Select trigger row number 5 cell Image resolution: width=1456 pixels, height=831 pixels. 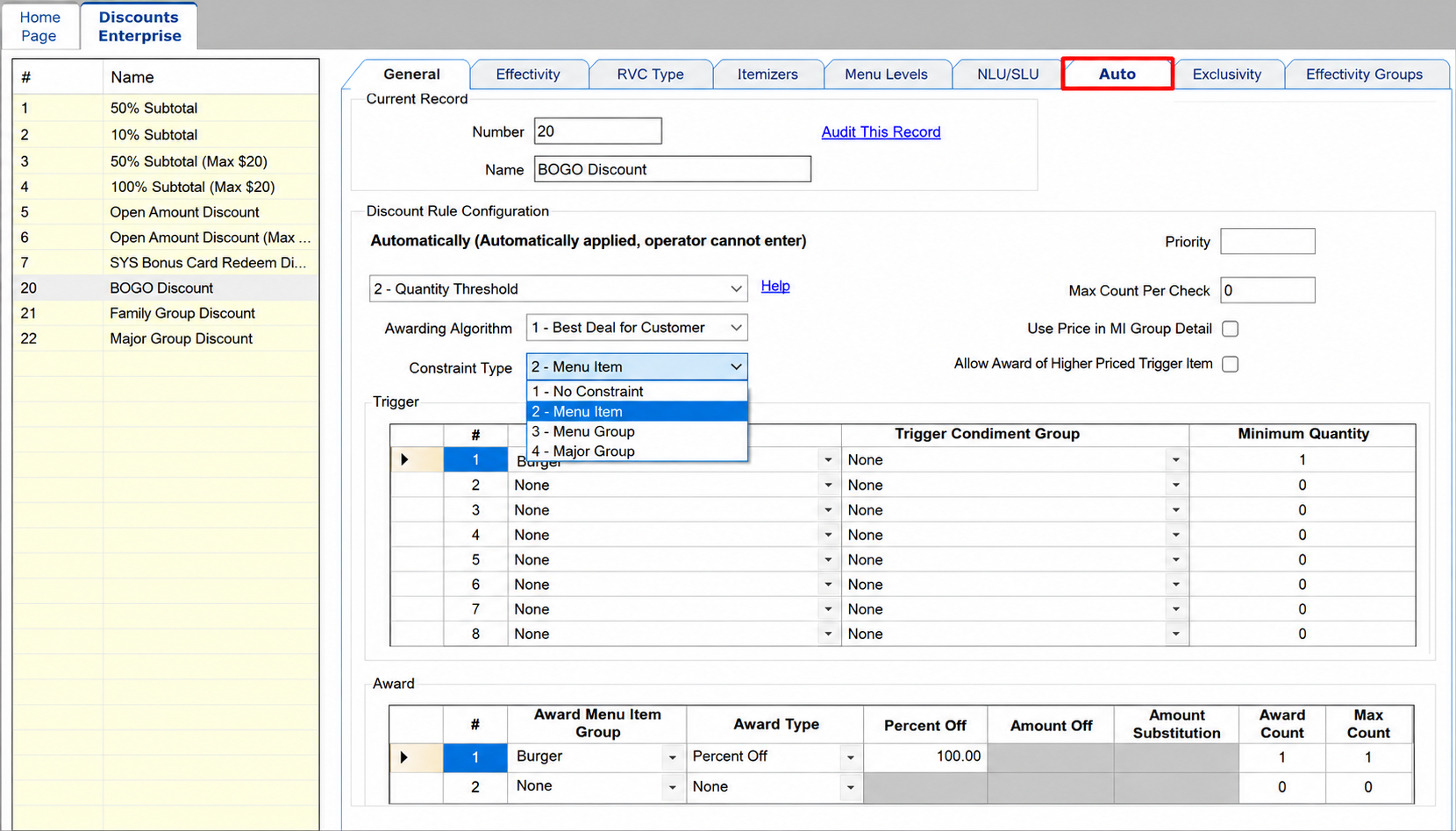pyautogui.click(x=475, y=559)
